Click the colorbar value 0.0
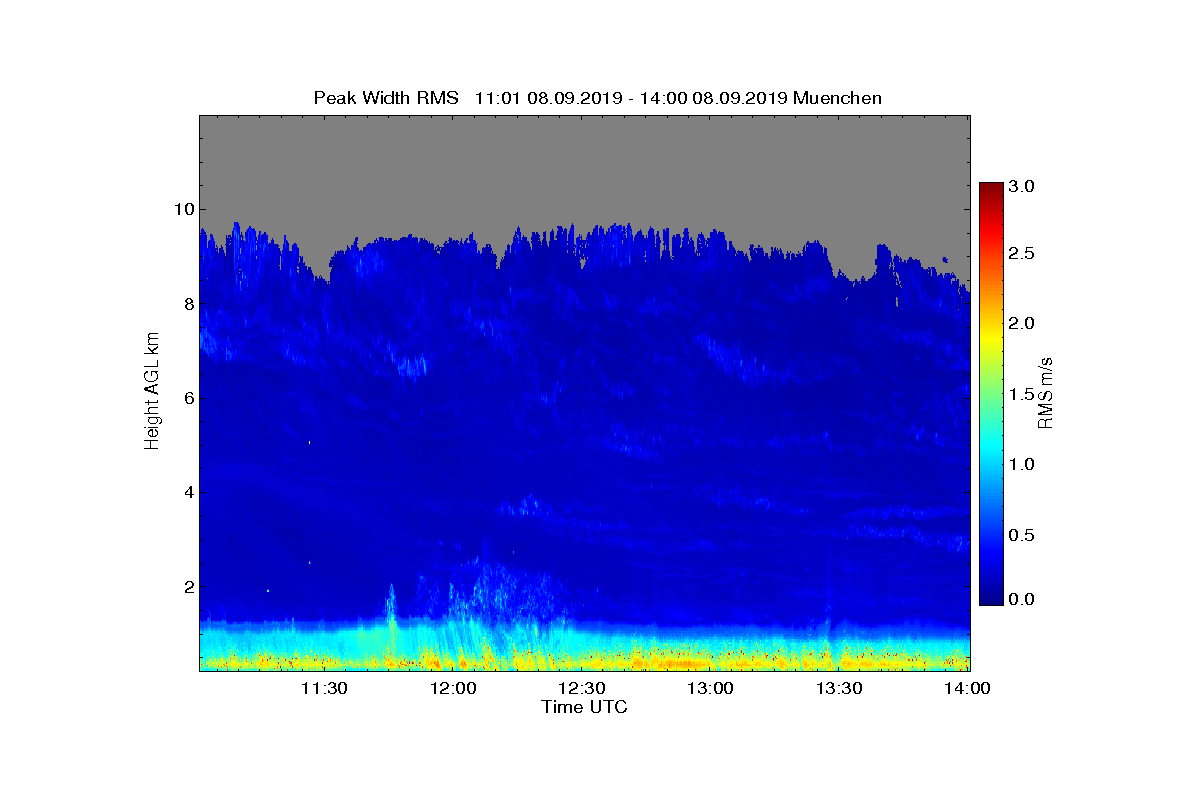Image resolution: width=1200 pixels, height=800 pixels. (1021, 599)
